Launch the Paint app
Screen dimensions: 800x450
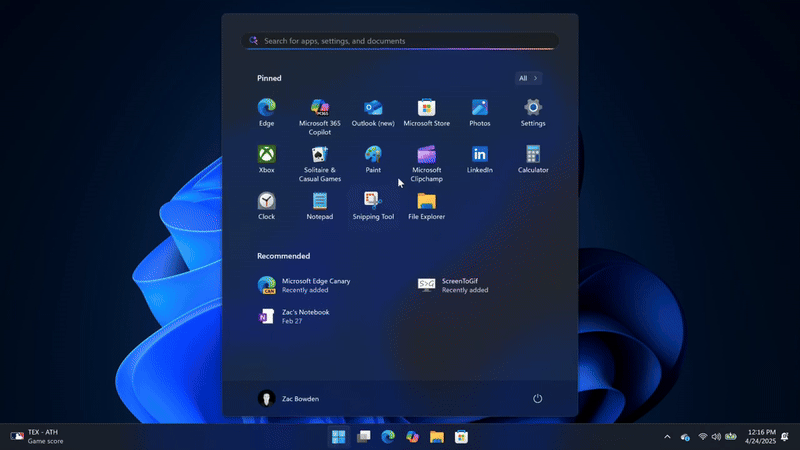click(373, 159)
